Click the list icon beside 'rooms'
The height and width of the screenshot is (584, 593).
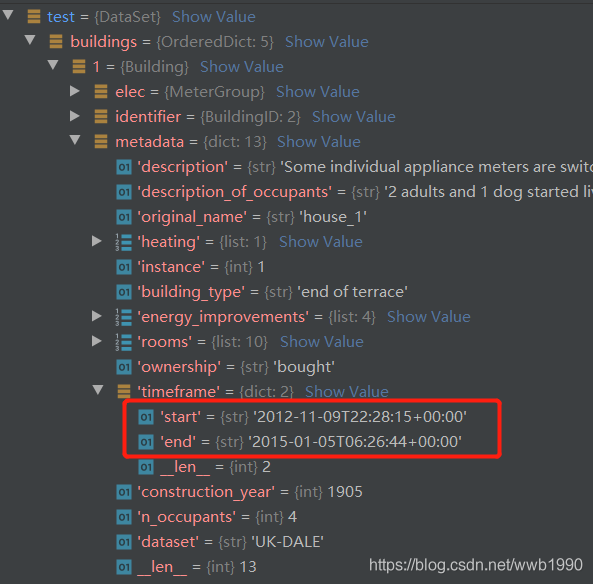click(x=124, y=342)
